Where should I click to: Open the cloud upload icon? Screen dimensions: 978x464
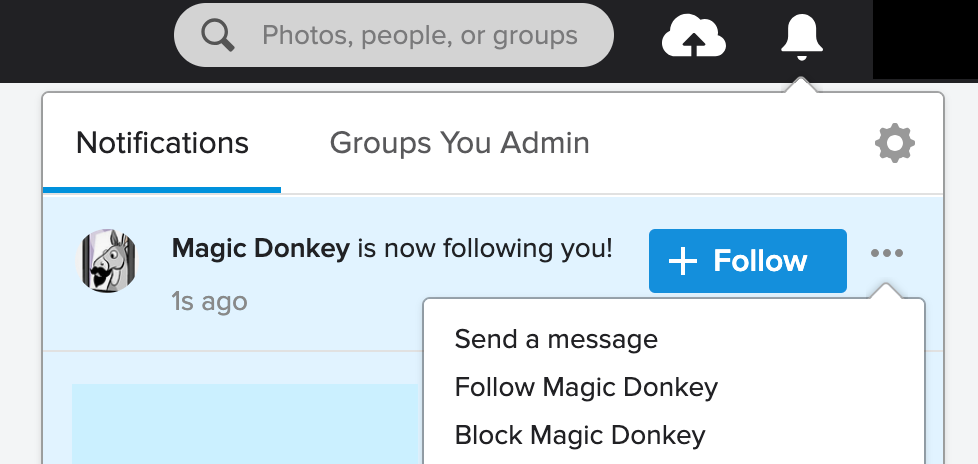tap(693, 37)
